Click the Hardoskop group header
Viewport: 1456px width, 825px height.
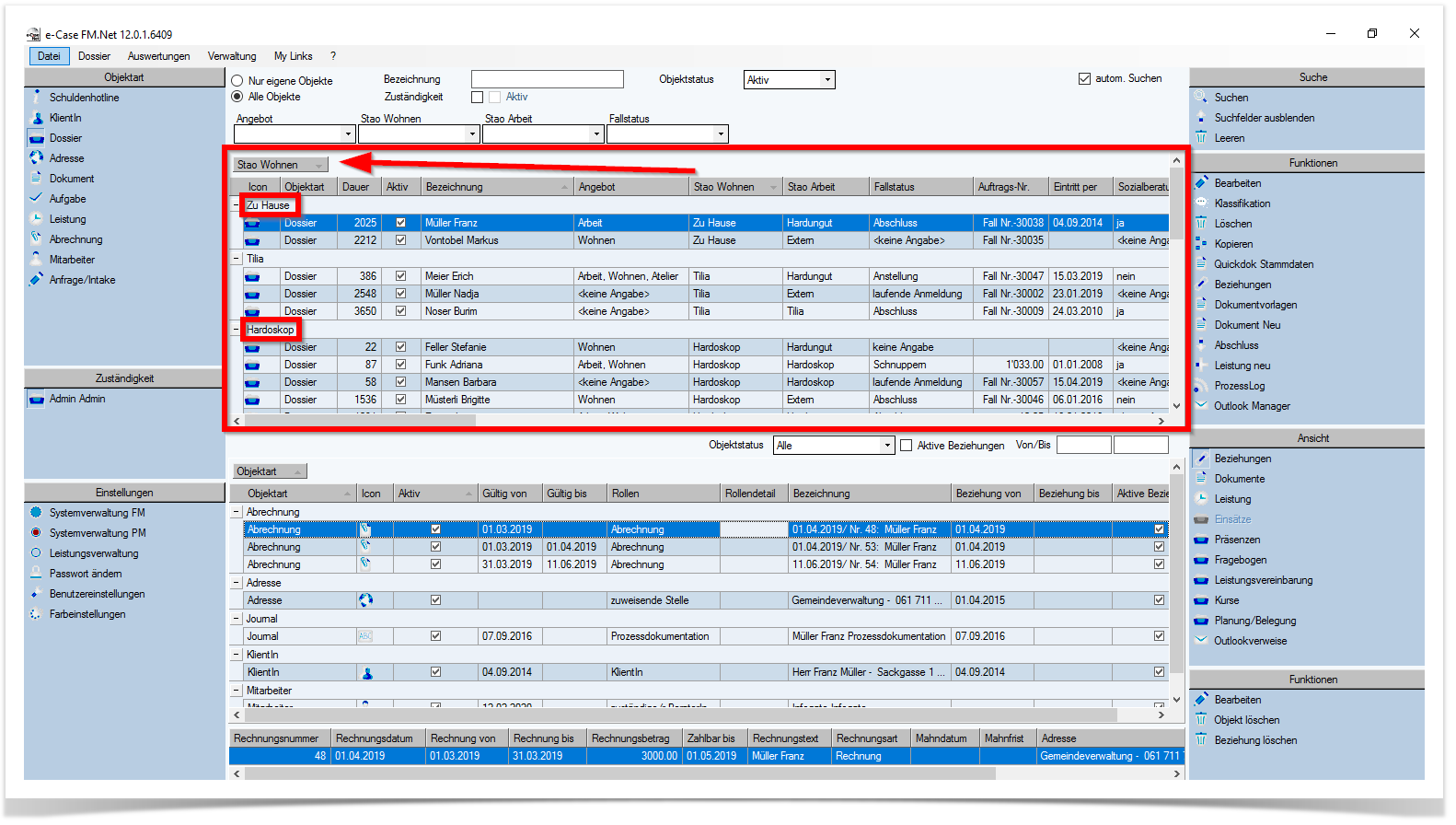click(271, 330)
